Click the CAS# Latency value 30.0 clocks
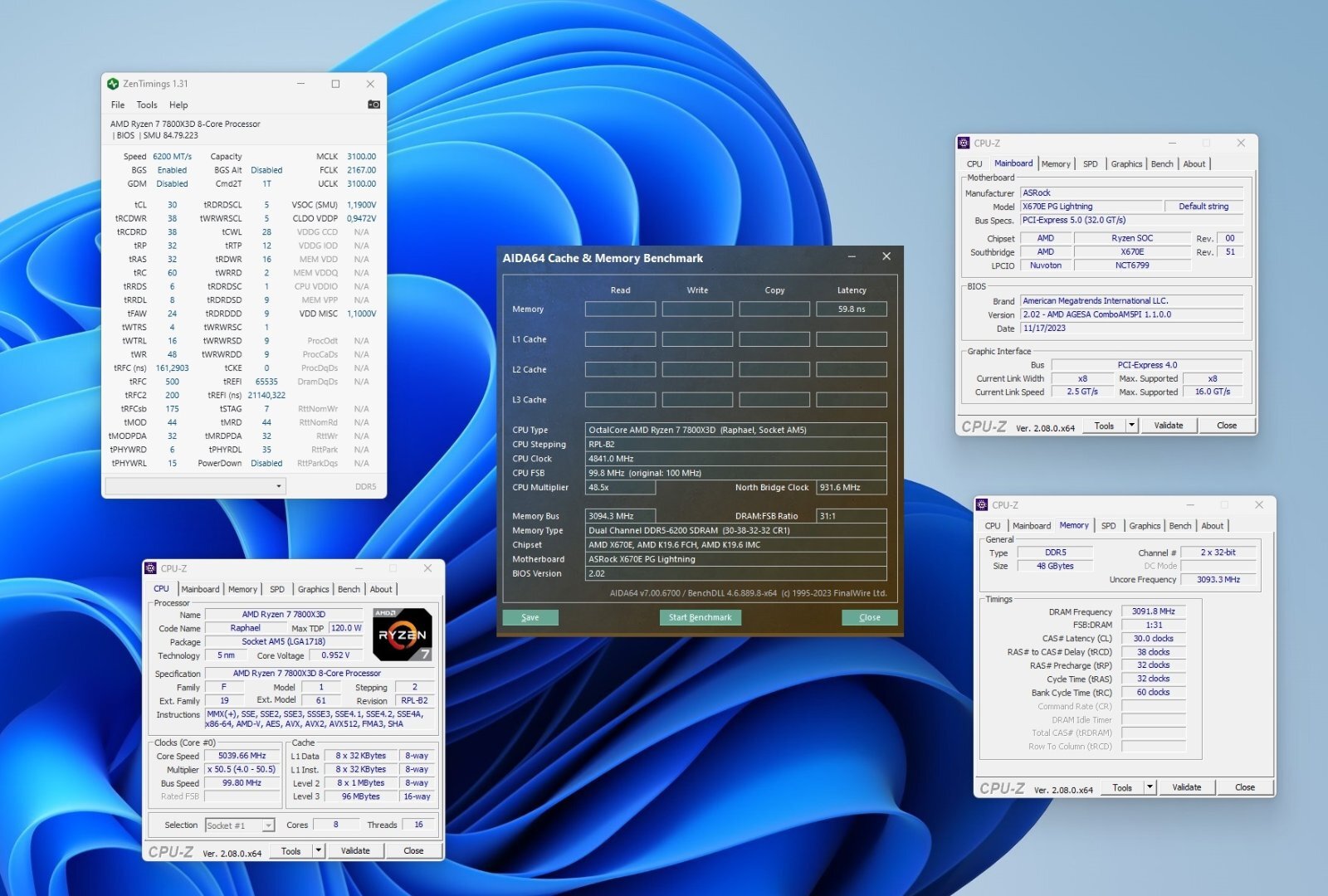 (1154, 639)
